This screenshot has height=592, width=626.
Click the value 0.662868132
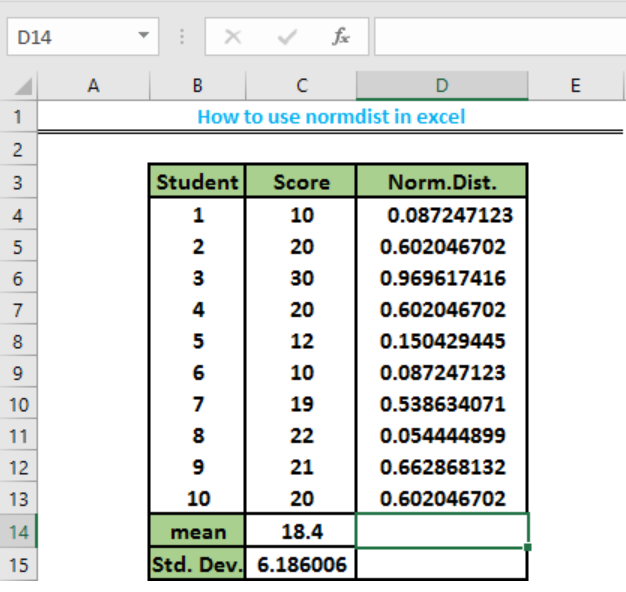tap(443, 467)
